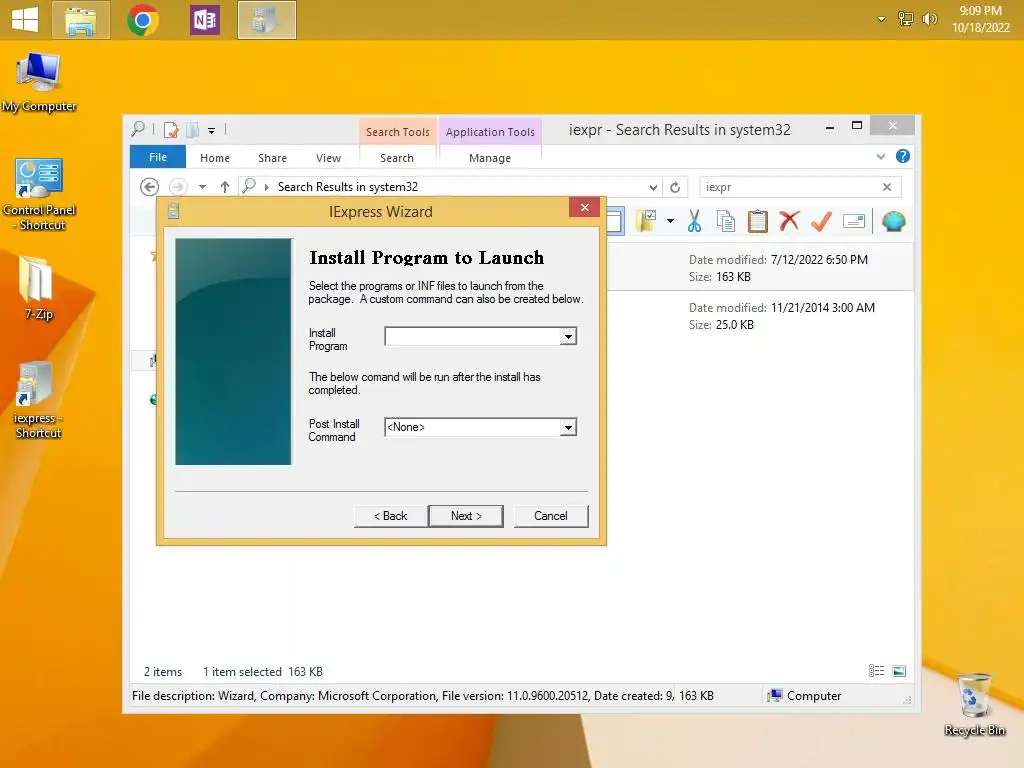Image resolution: width=1024 pixels, height=768 pixels.
Task: Click inside the iexpr search box
Action: [790, 187]
